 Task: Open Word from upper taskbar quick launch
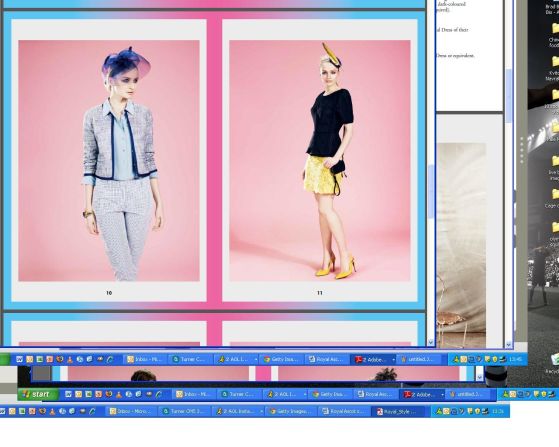pos(19,359)
